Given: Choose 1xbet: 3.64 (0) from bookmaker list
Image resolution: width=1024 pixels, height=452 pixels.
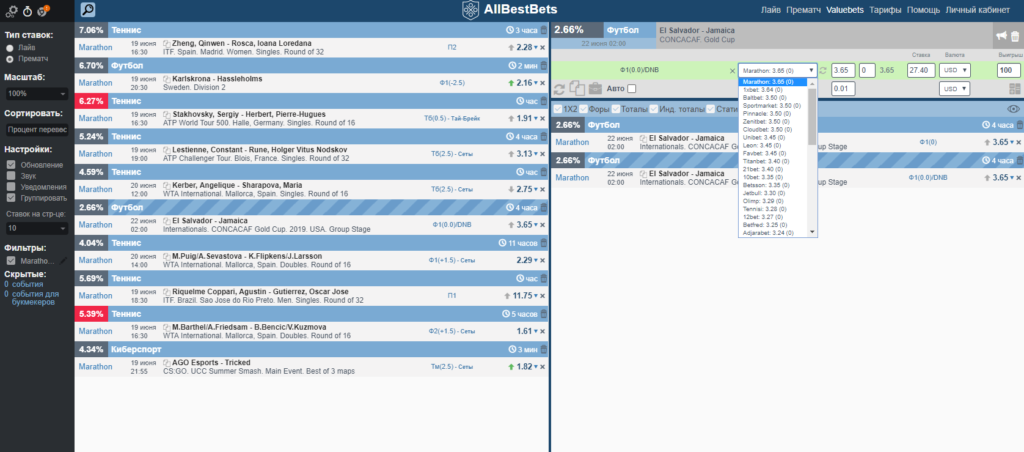Looking at the screenshot, I should tap(773, 89).
